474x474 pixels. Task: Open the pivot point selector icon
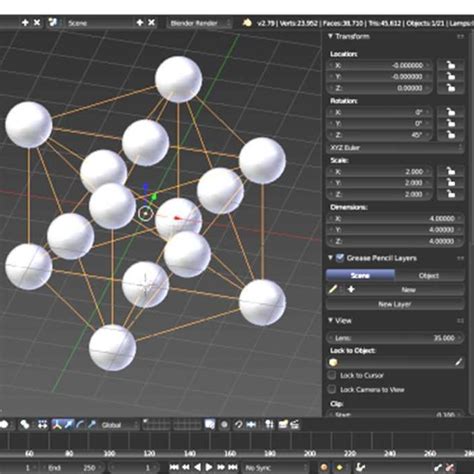coord(24,425)
